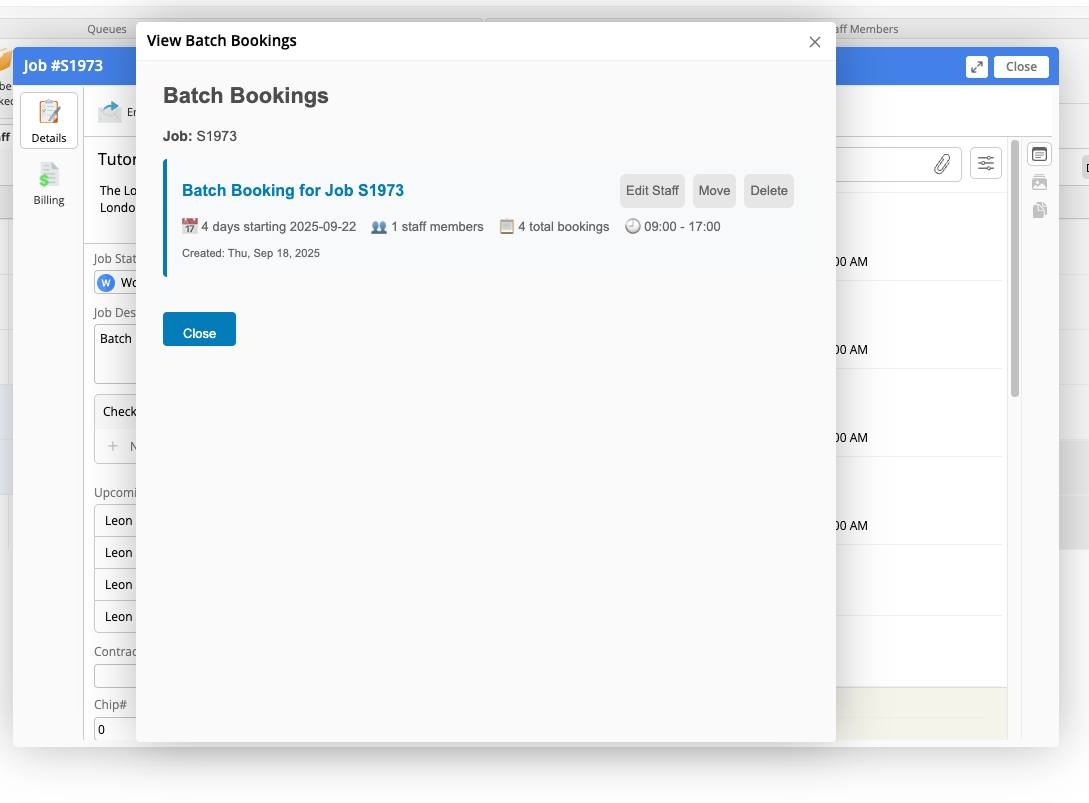Close the View Batch Bookings dialog with the X
Screen dimensions: 1089x803
814,42
